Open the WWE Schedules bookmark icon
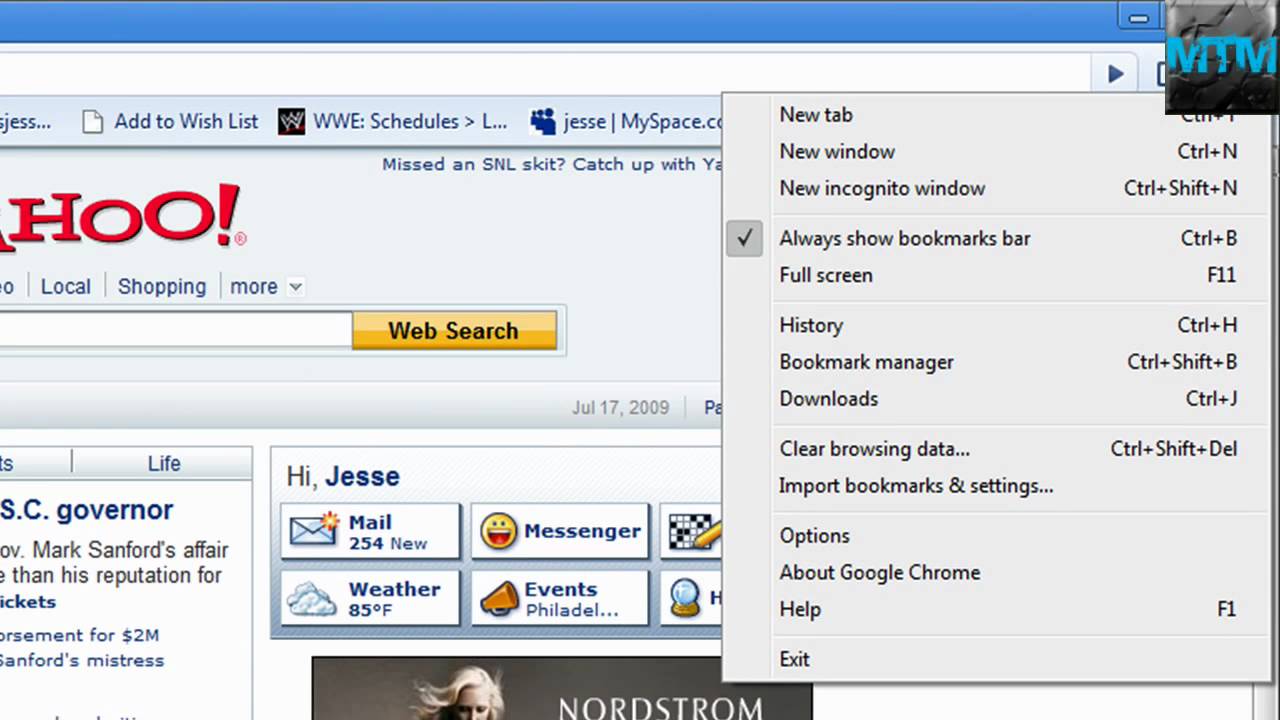Viewport: 1280px width, 720px height. (x=291, y=122)
